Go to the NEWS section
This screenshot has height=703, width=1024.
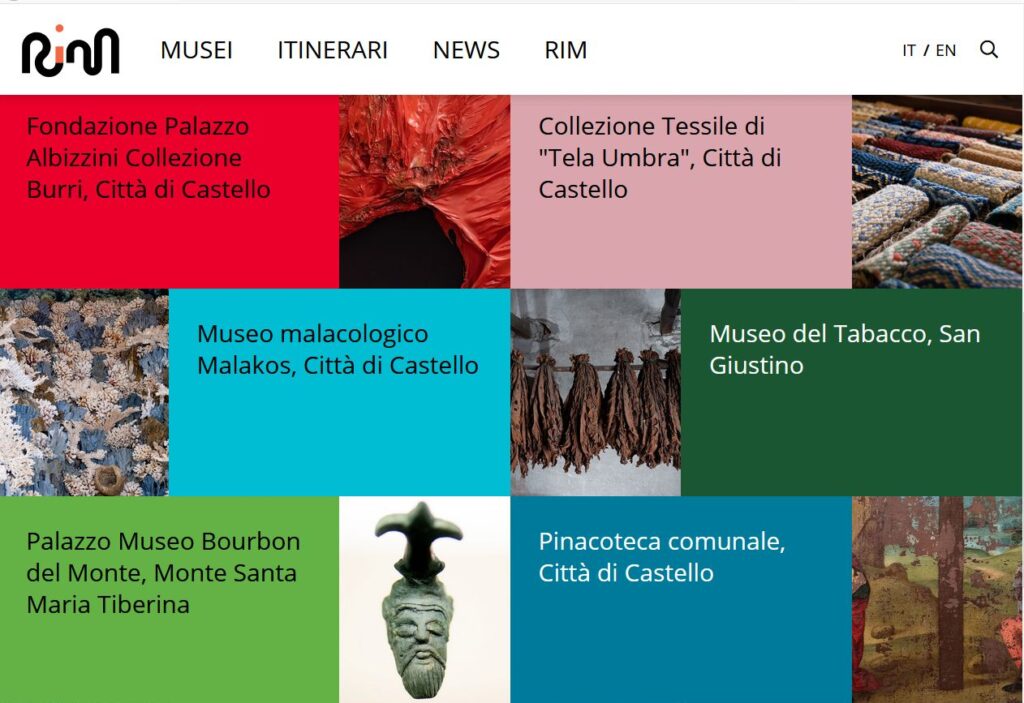click(466, 50)
